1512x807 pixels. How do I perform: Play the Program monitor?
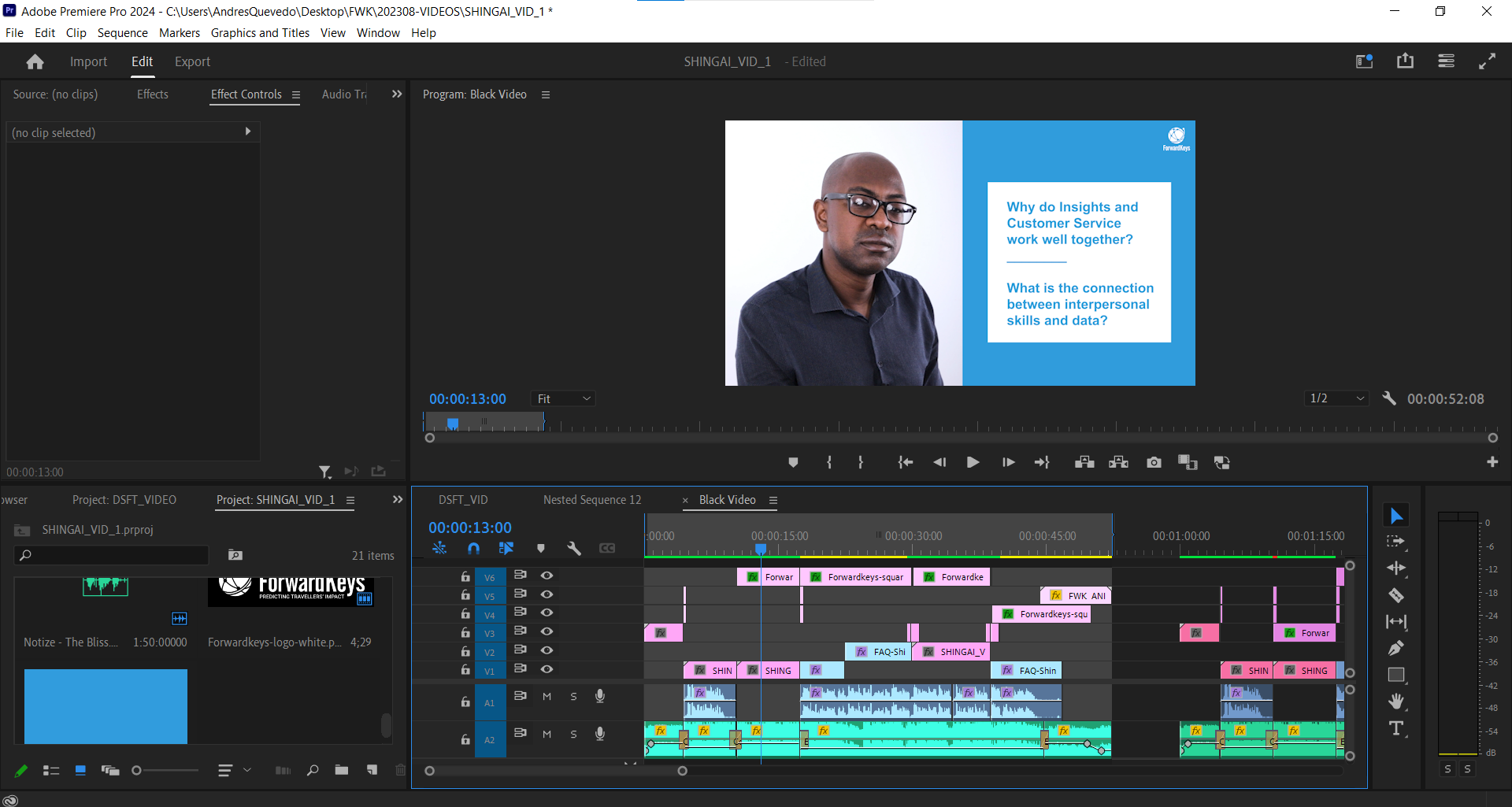coord(973,462)
